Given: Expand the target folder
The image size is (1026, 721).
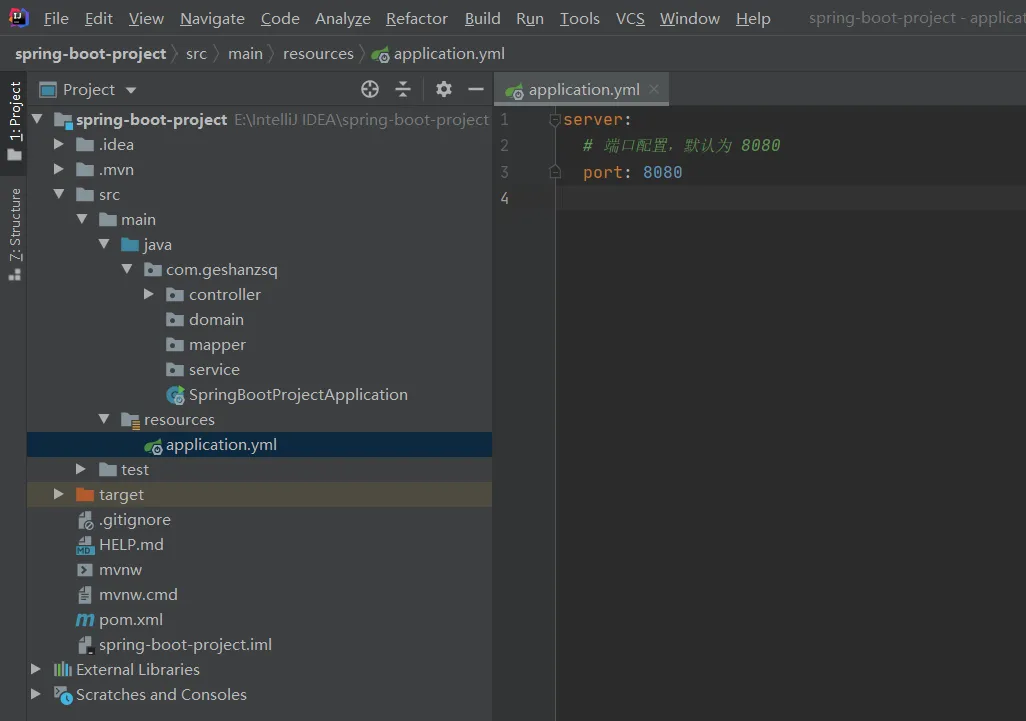Looking at the screenshot, I should pyautogui.click(x=59, y=494).
